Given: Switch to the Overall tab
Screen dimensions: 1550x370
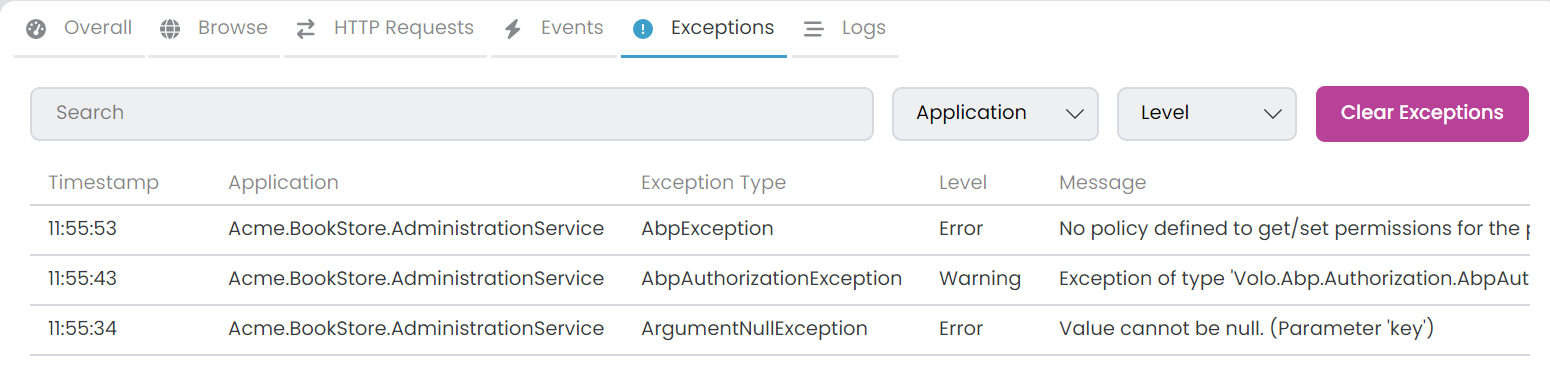Looking at the screenshot, I should [80, 28].
